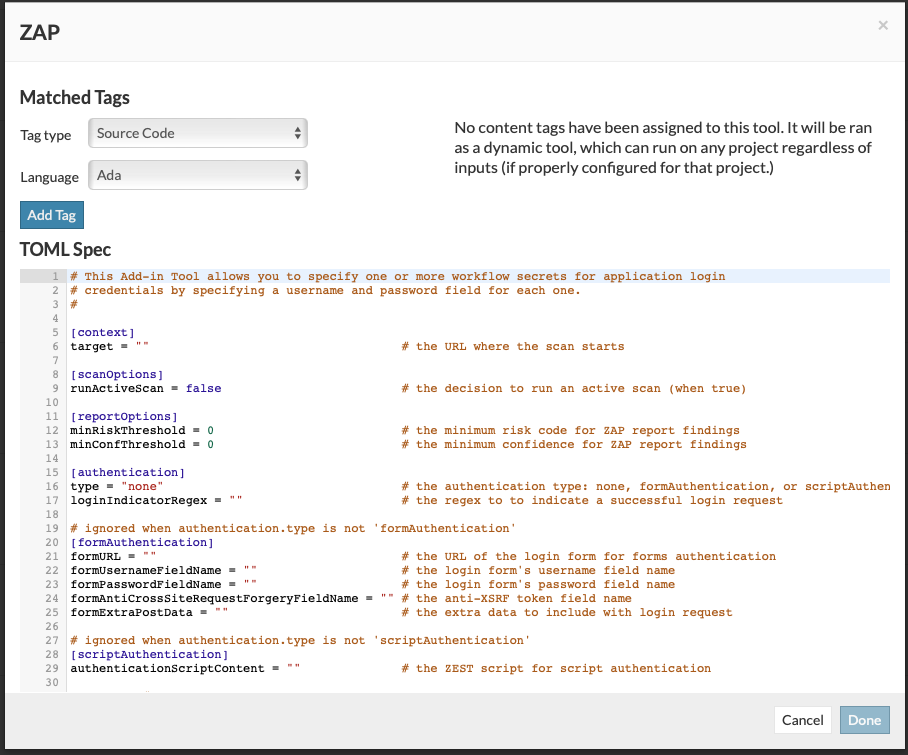Confirm with the Done button
Screen dimensions: 908x755
coord(864,720)
